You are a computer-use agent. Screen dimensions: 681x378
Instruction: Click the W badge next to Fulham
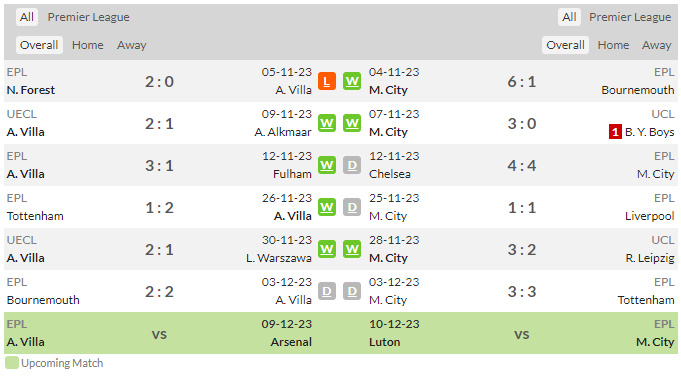[327, 165]
